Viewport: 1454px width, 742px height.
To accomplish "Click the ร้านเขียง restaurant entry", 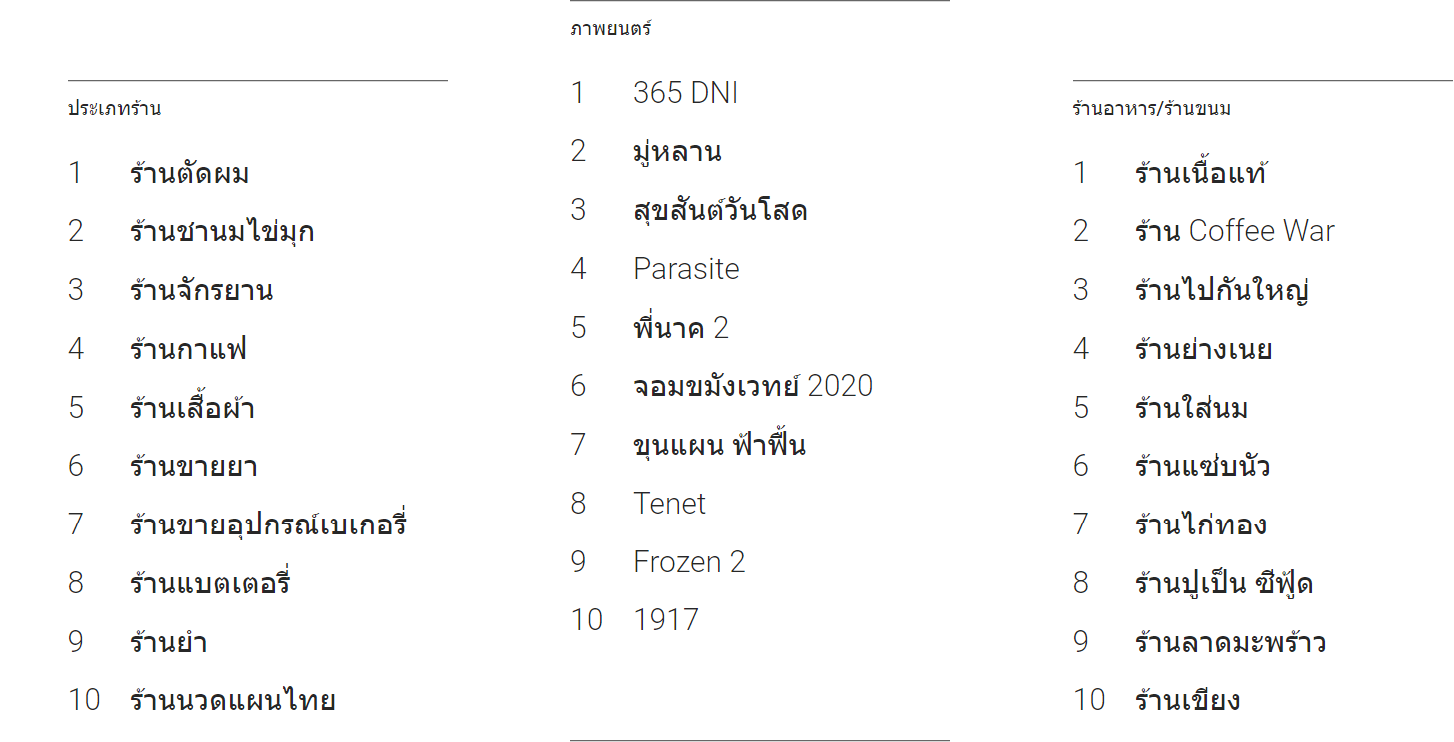I will 1187,700.
